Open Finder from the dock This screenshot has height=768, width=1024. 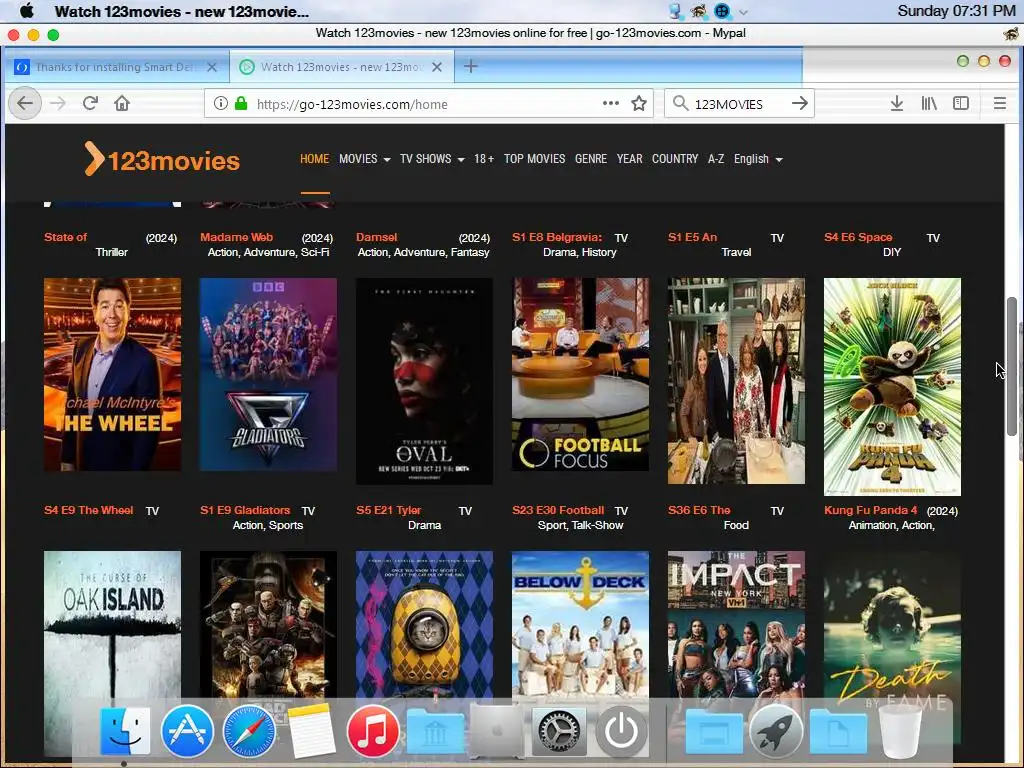[125, 731]
